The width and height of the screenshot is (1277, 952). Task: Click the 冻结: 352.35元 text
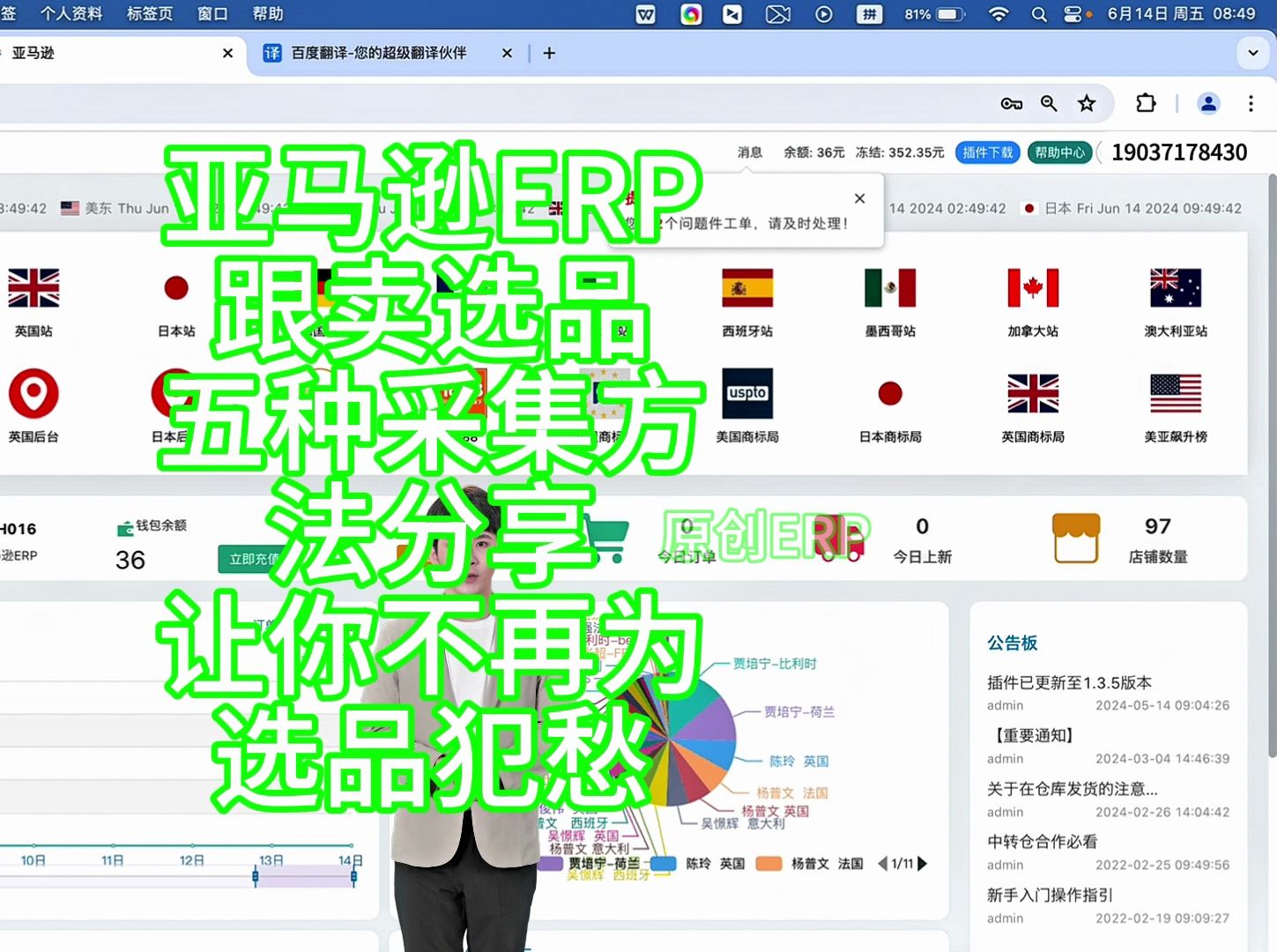tap(899, 152)
